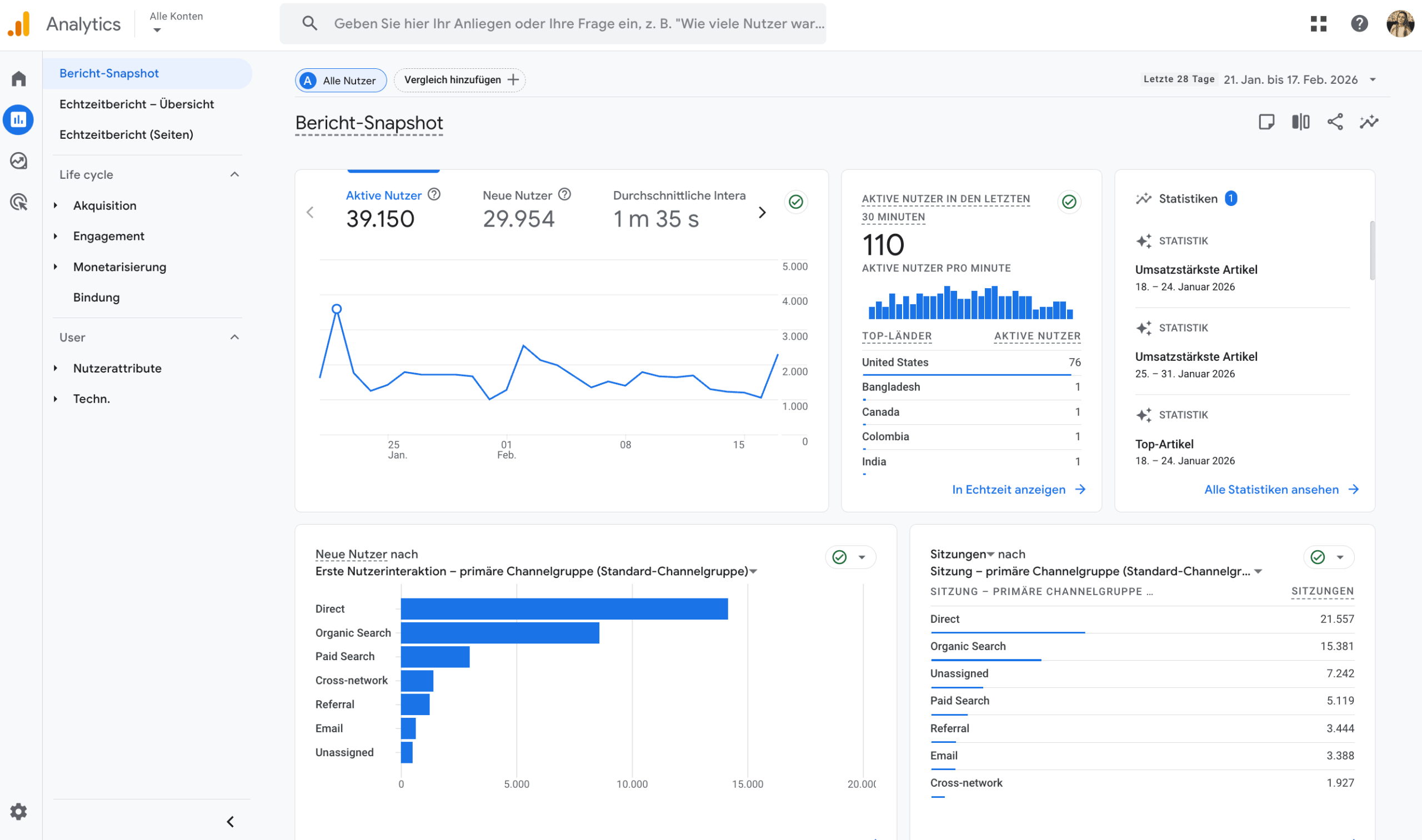Click the Home icon in the sidebar
This screenshot has height=840, width=1422.
click(19, 79)
